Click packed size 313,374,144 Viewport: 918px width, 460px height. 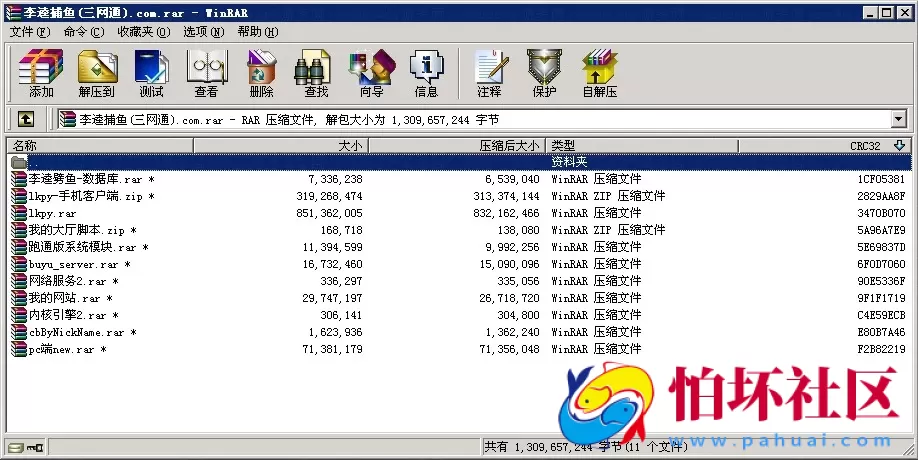tap(506, 196)
